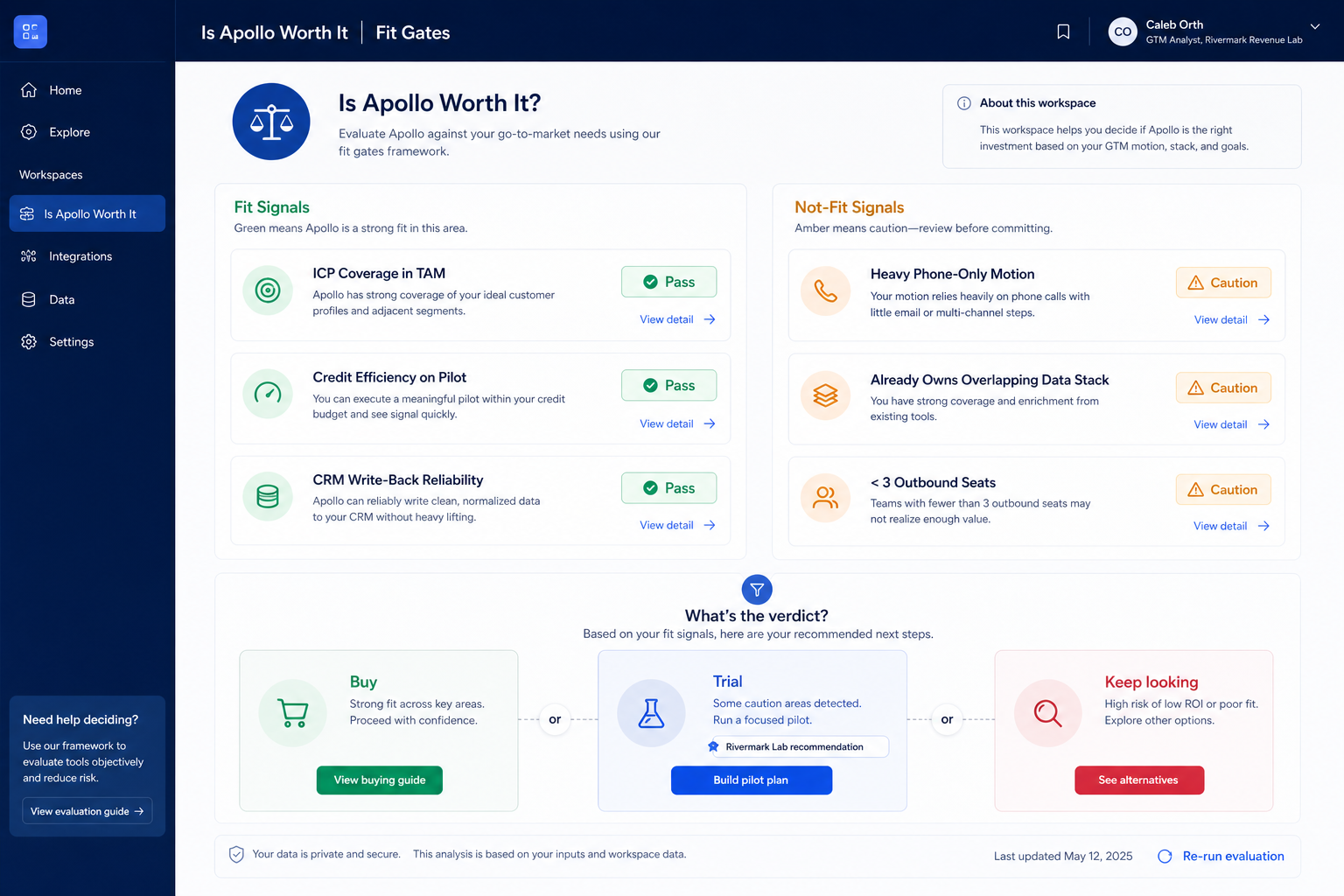Click the About this workspace info icon

(x=964, y=103)
